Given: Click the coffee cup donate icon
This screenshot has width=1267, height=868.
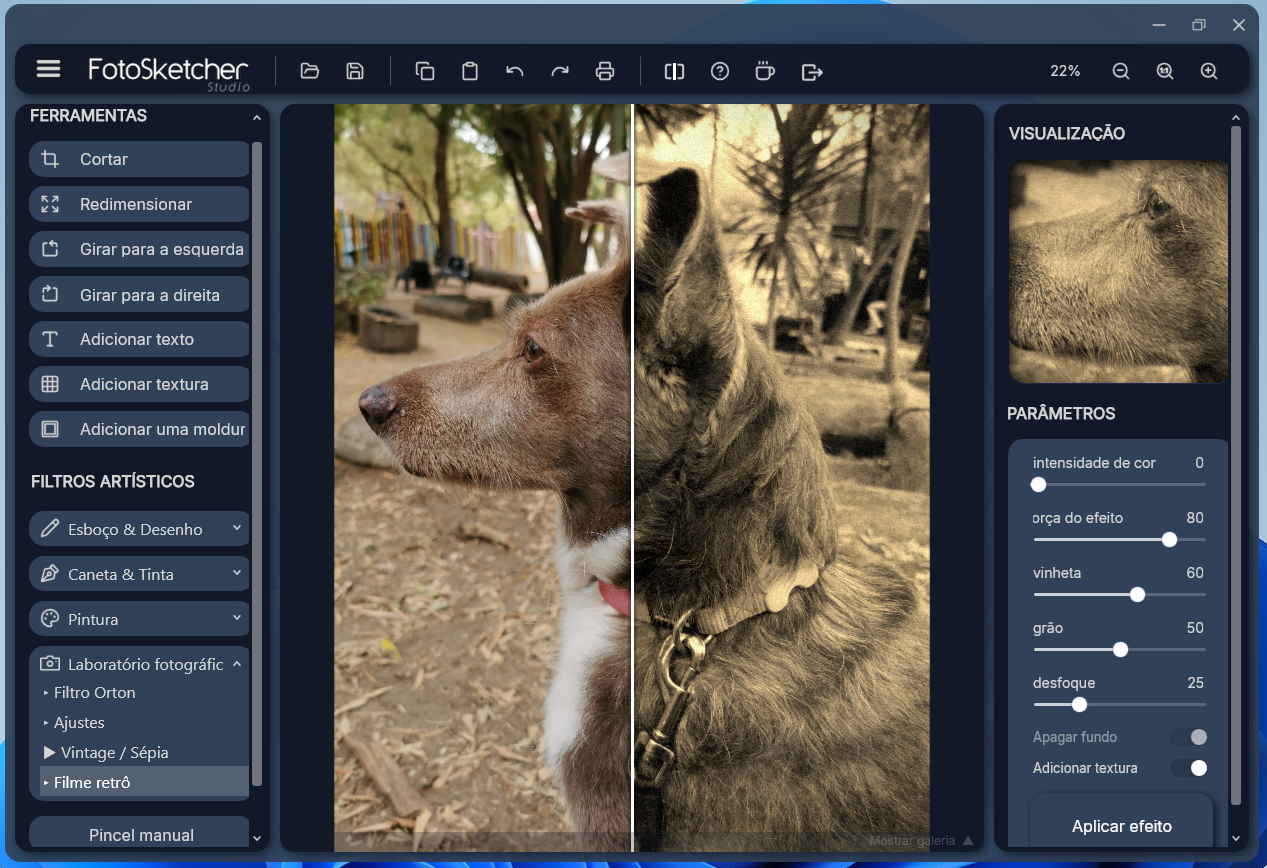Looking at the screenshot, I should pyautogui.click(x=765, y=71).
